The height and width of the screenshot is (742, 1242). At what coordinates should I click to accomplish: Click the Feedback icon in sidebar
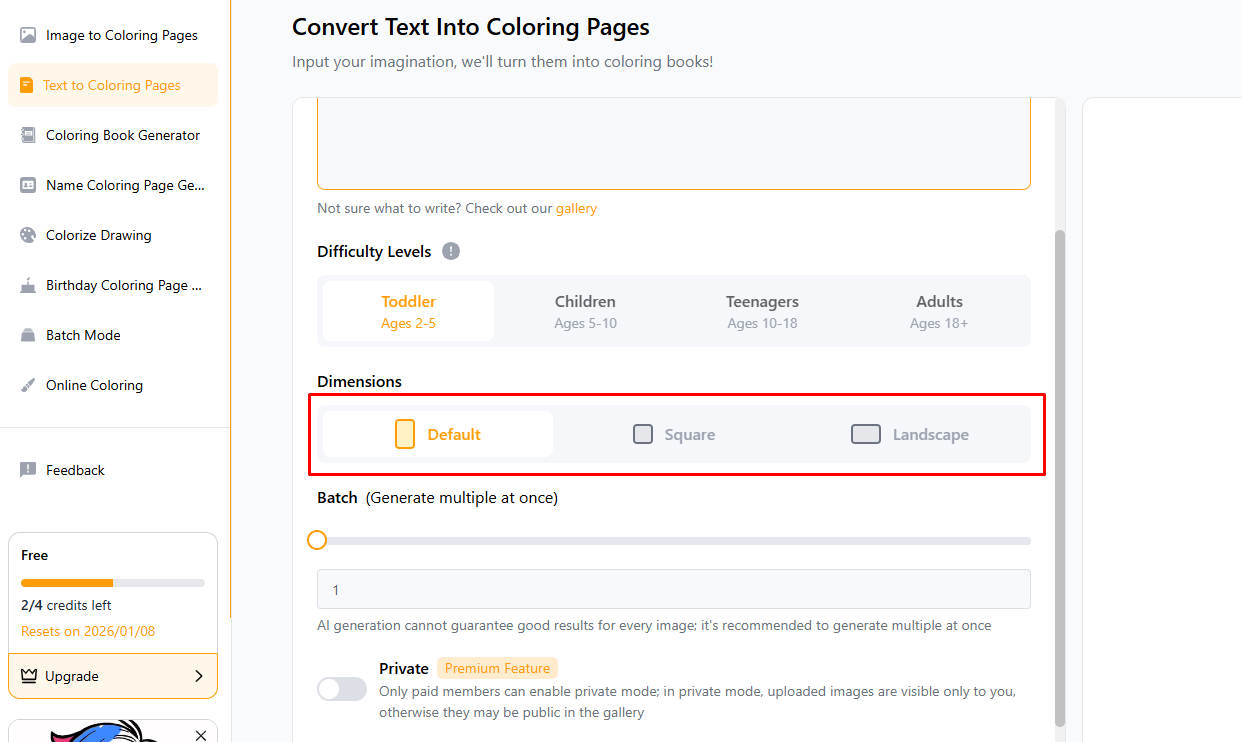(x=28, y=470)
